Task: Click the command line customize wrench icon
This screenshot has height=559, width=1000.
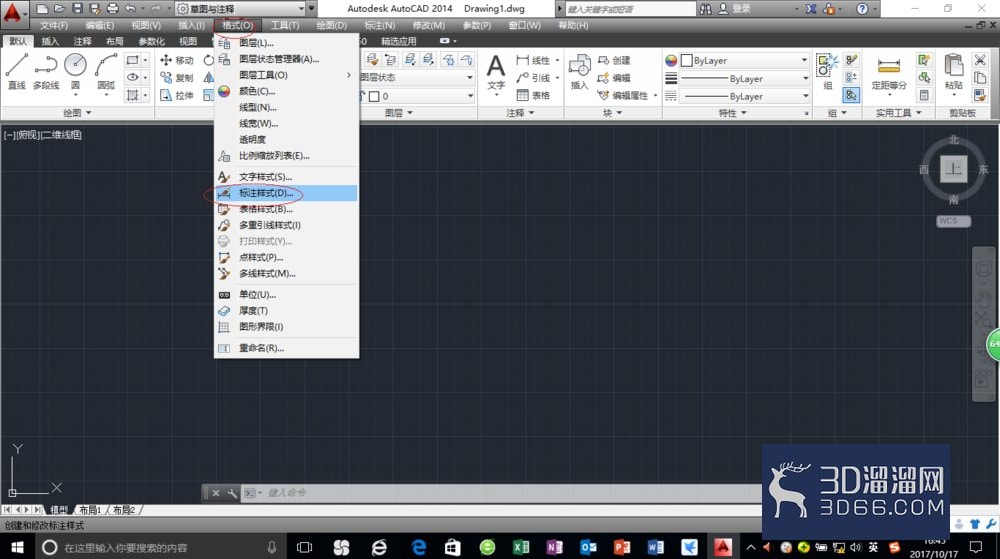Action: pos(232,493)
